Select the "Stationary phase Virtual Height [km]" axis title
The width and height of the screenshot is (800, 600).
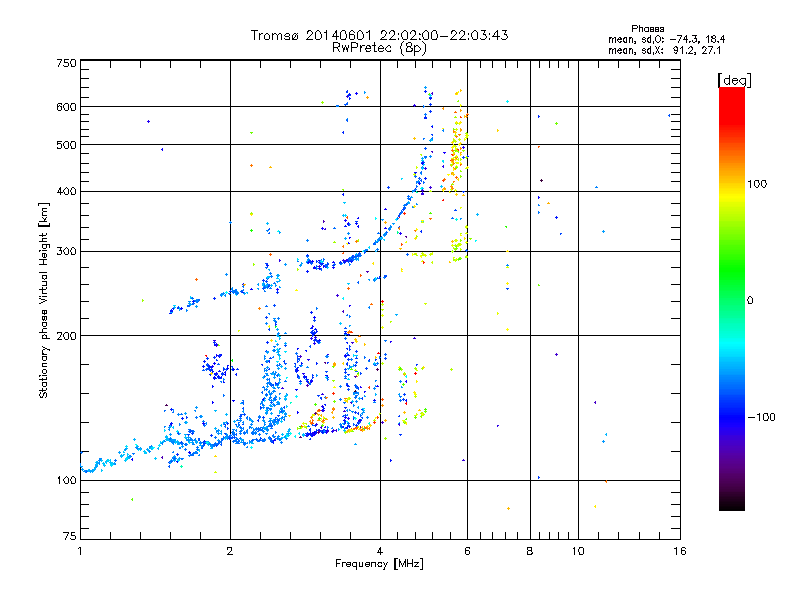tap(44, 301)
